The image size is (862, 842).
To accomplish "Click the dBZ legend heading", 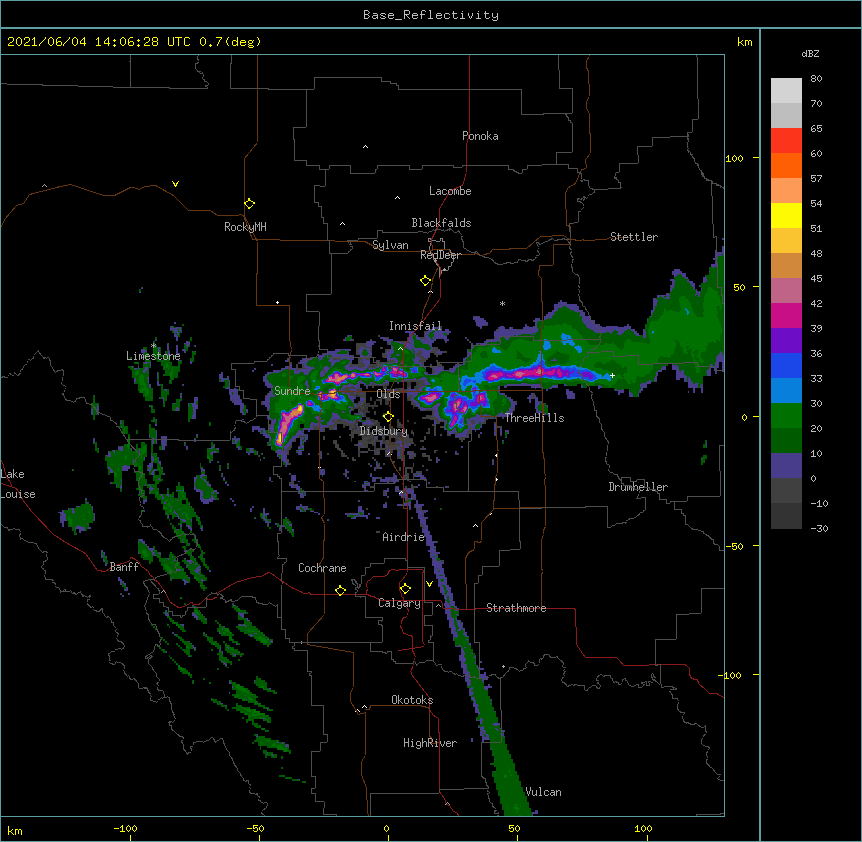I will coord(810,53).
